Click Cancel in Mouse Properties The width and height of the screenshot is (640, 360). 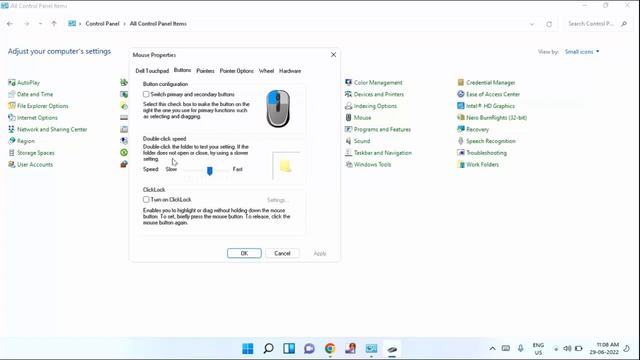(282, 253)
